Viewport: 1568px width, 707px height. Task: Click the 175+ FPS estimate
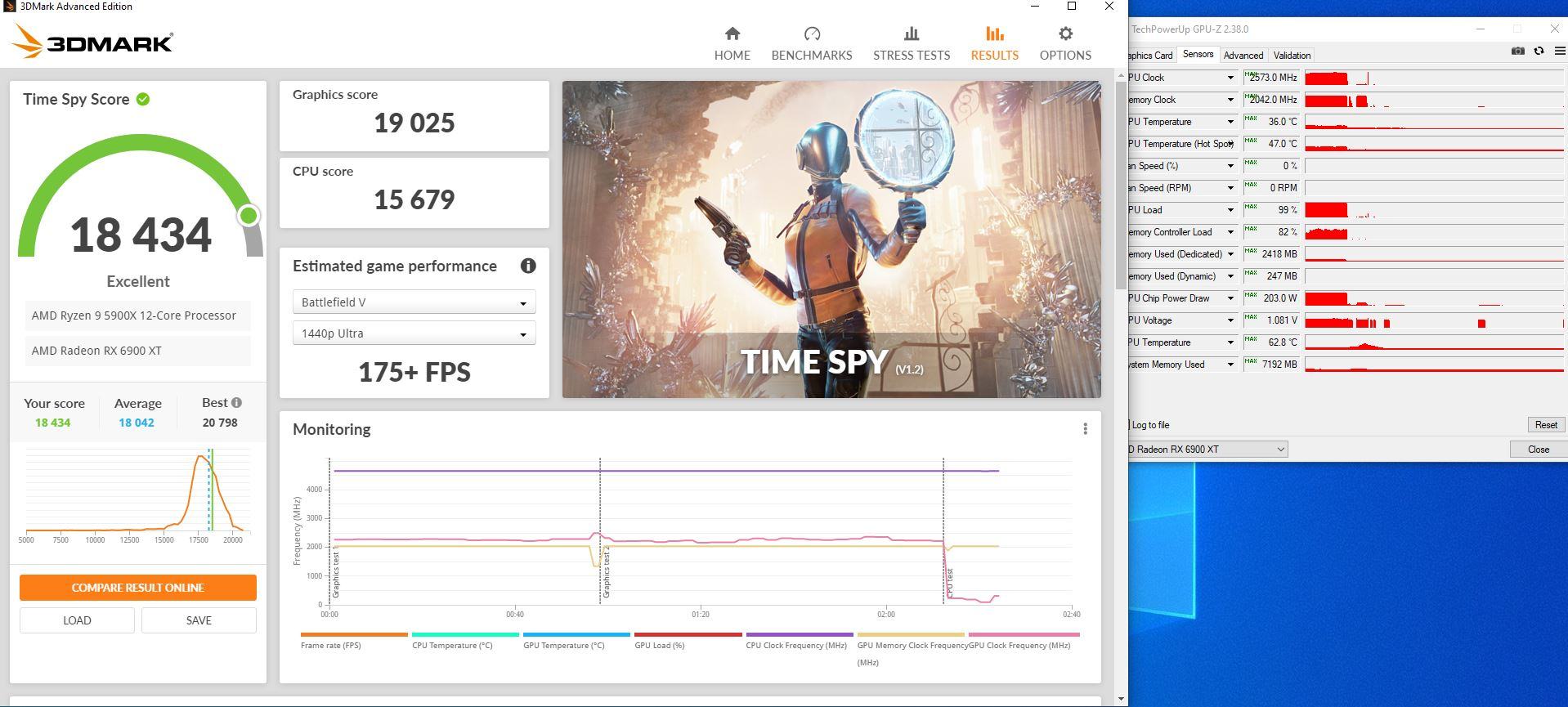click(414, 373)
